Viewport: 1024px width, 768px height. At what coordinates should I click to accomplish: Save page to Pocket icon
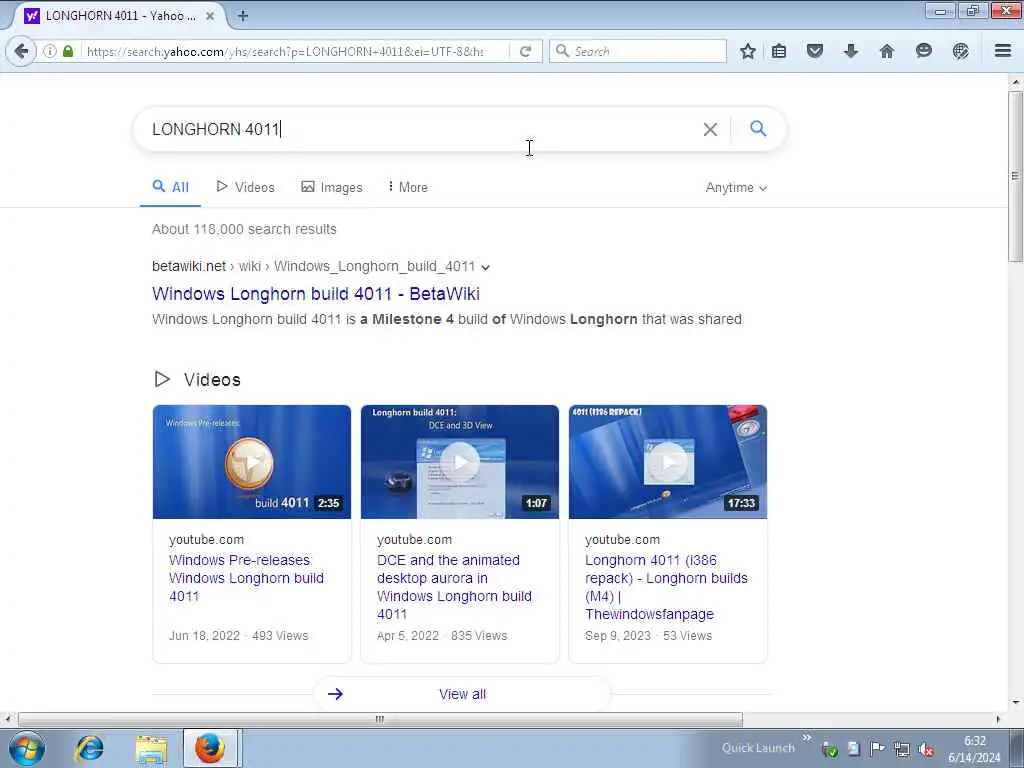point(814,51)
